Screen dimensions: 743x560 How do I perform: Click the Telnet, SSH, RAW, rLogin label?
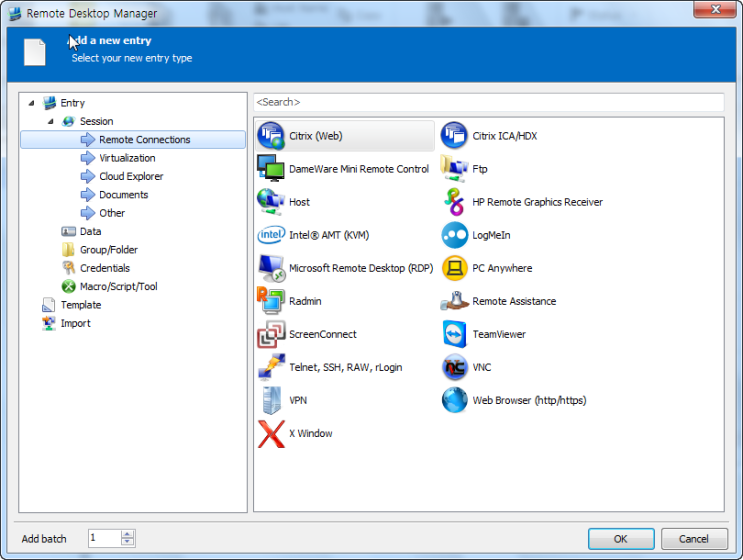[345, 367]
